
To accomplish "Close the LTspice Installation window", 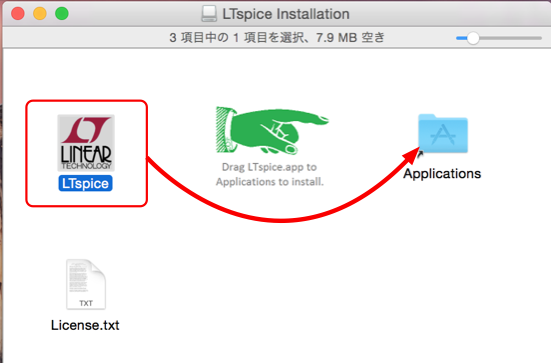I will [x=18, y=14].
